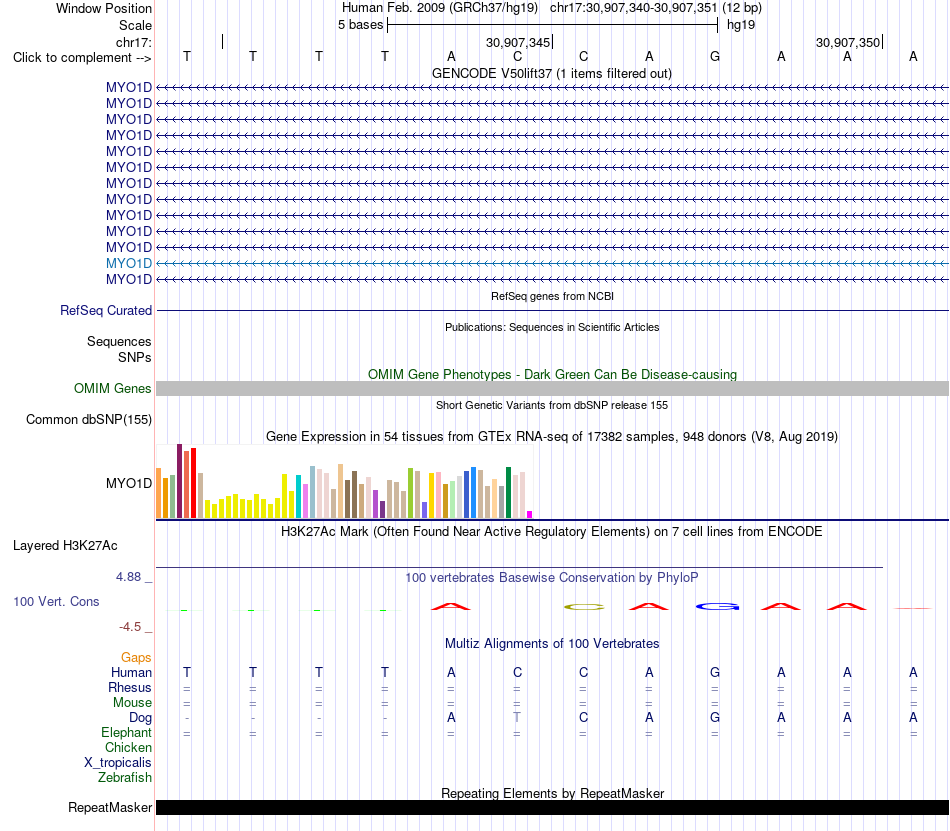Open the GTEx Gene Expression track title
The height and width of the screenshot is (831, 950).
click(x=552, y=437)
